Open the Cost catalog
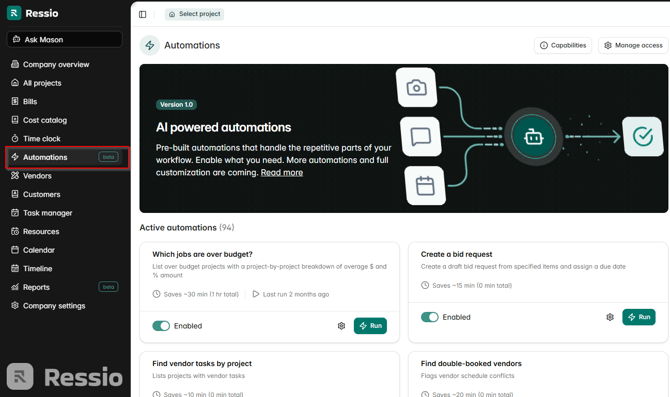 pyautogui.click(x=45, y=120)
